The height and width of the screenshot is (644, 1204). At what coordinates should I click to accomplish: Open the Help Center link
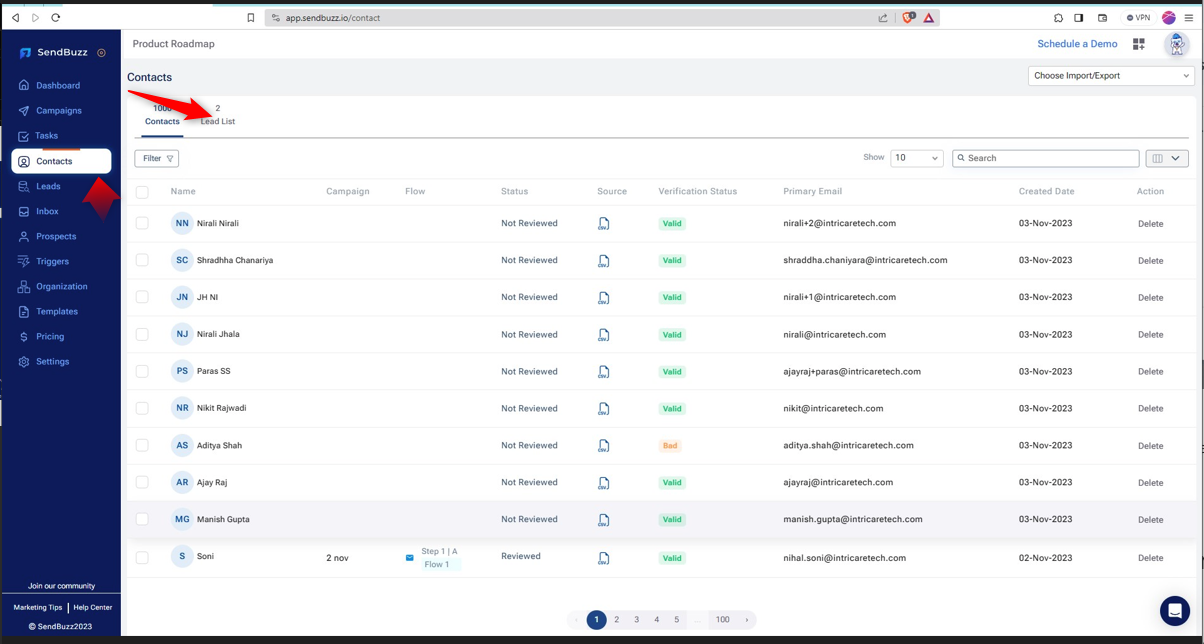coord(93,607)
